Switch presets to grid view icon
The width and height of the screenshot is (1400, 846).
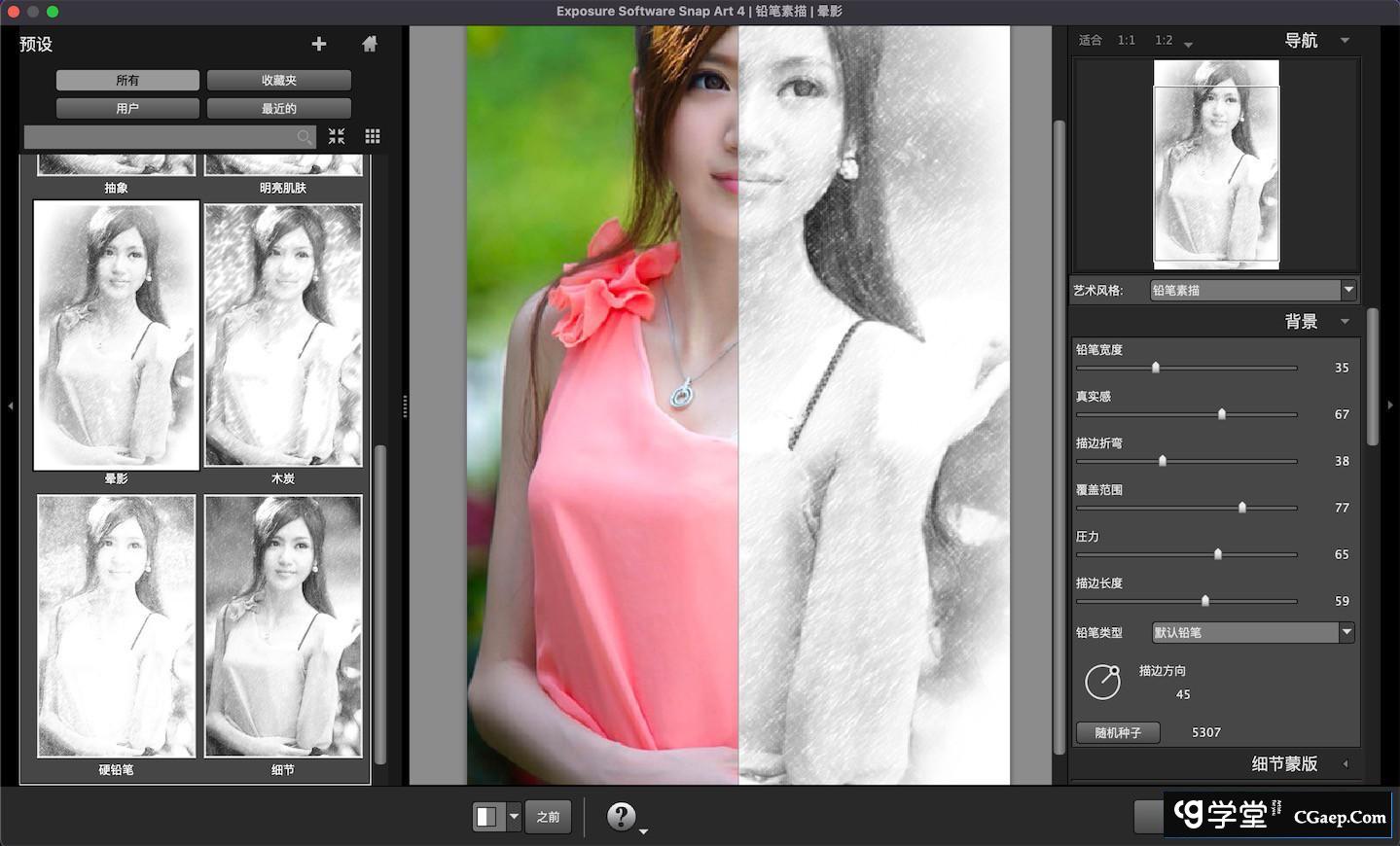click(373, 136)
